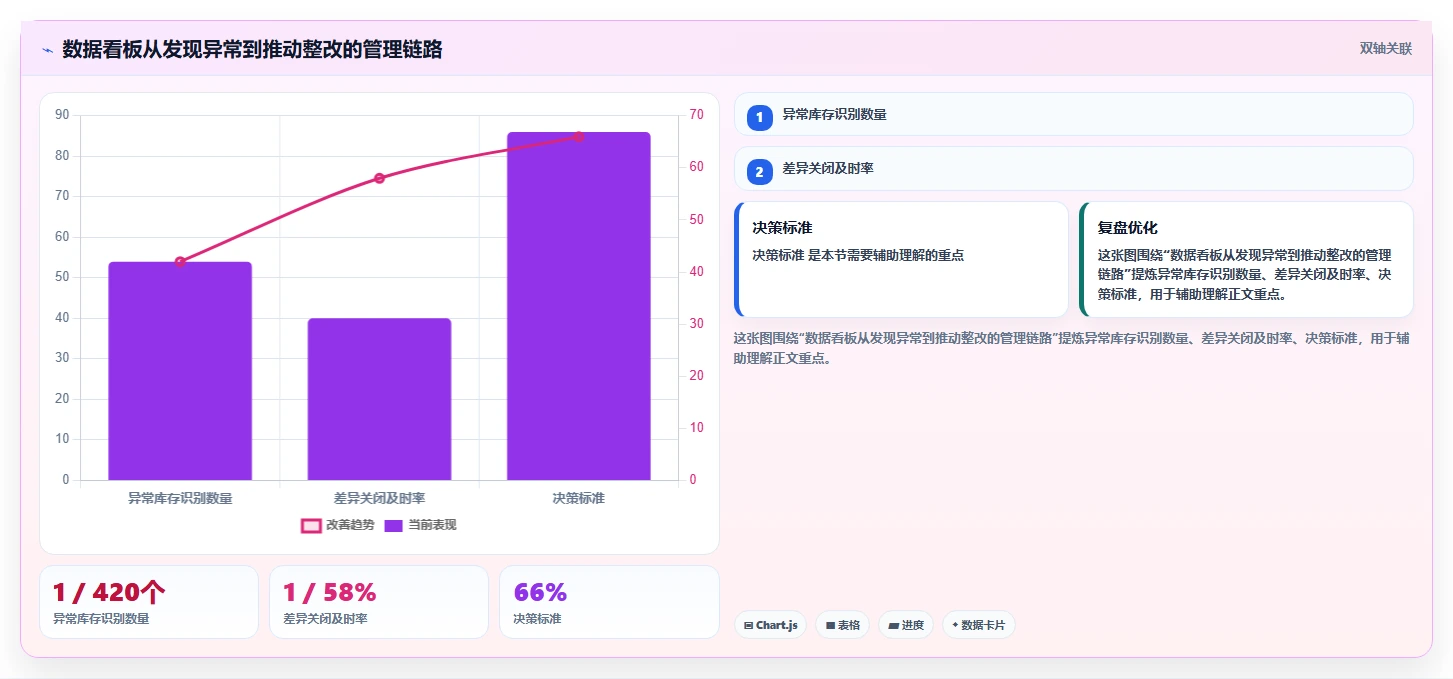
Task: Click the 进度 tag chip
Action: click(906, 625)
